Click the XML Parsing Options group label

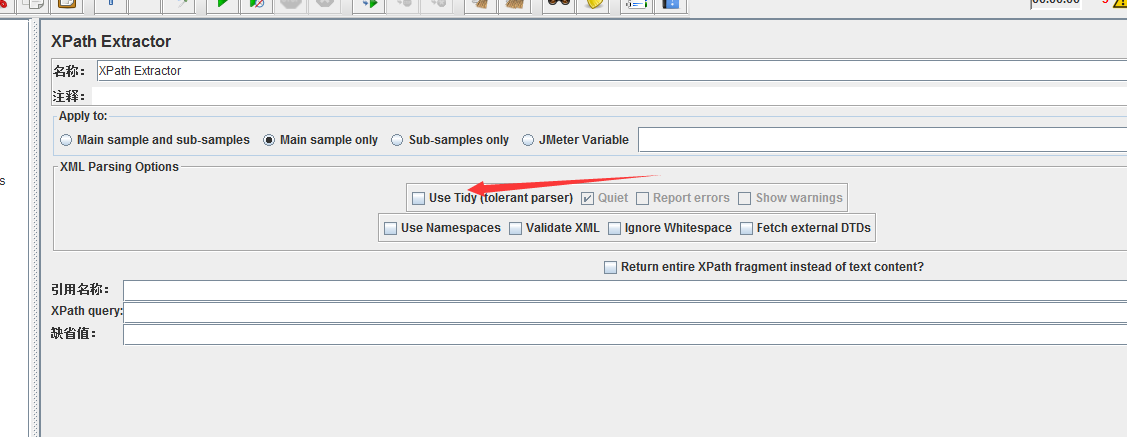pos(119,167)
